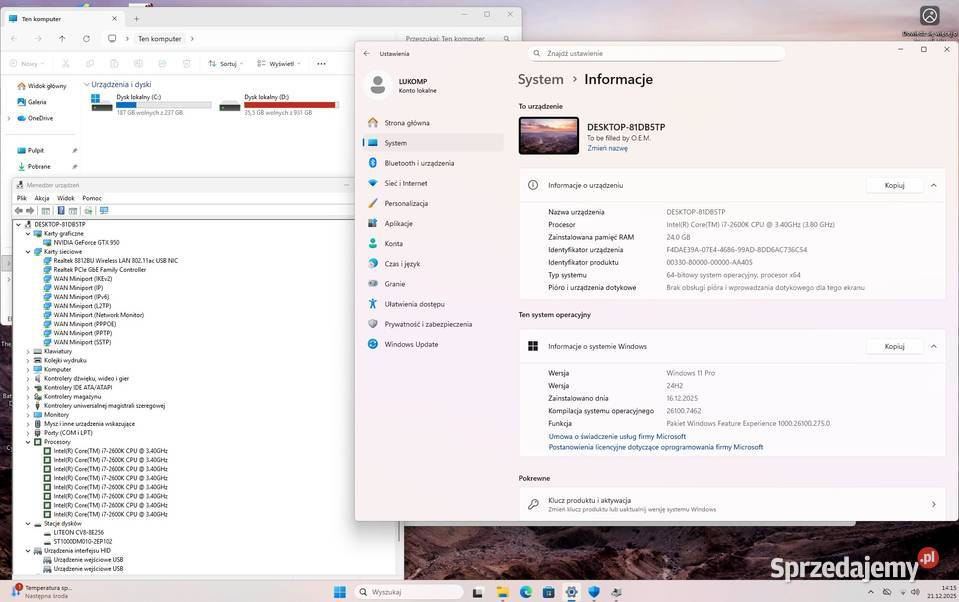Open Windows Update in Settings sidebar
Screen dimensions: 959x602
click(414, 343)
